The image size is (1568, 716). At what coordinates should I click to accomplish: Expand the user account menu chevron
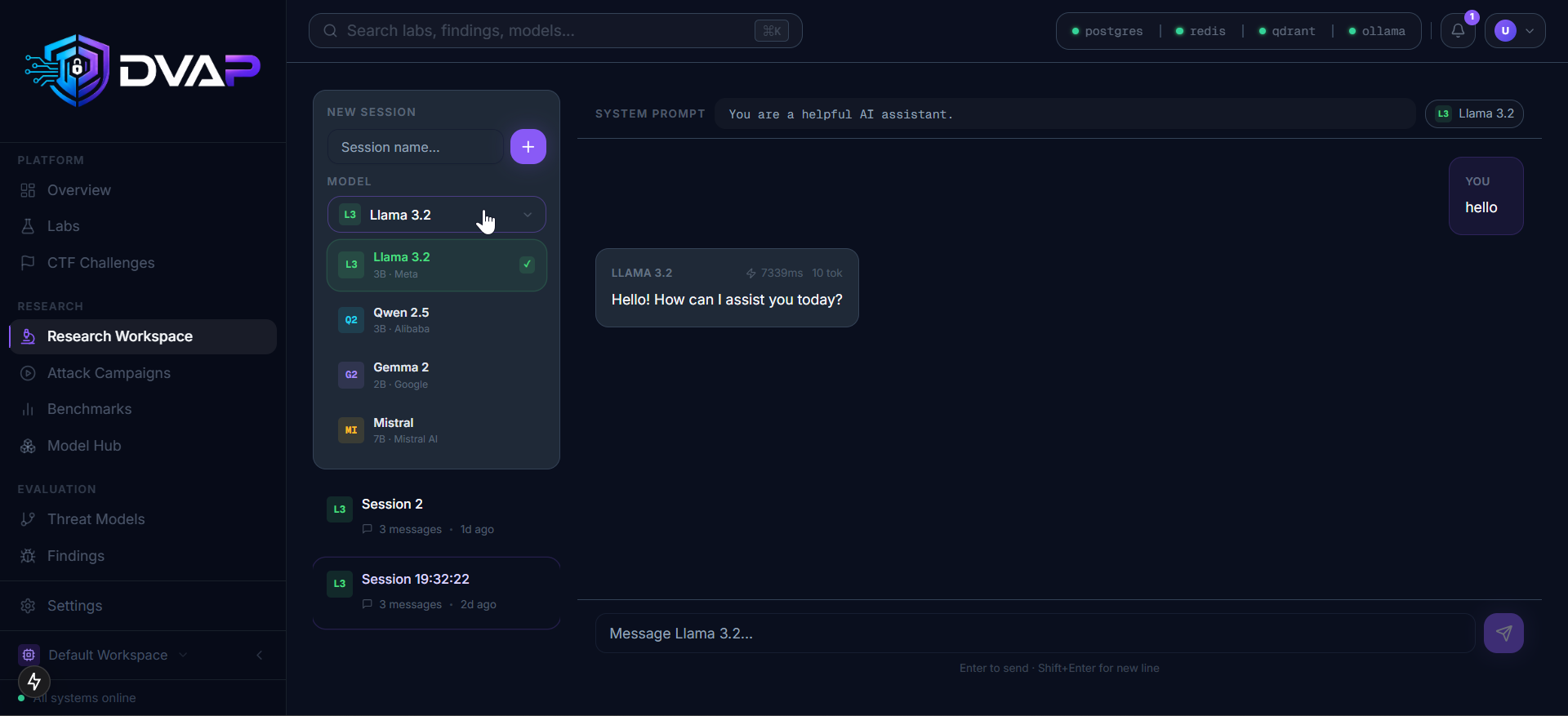click(1530, 31)
